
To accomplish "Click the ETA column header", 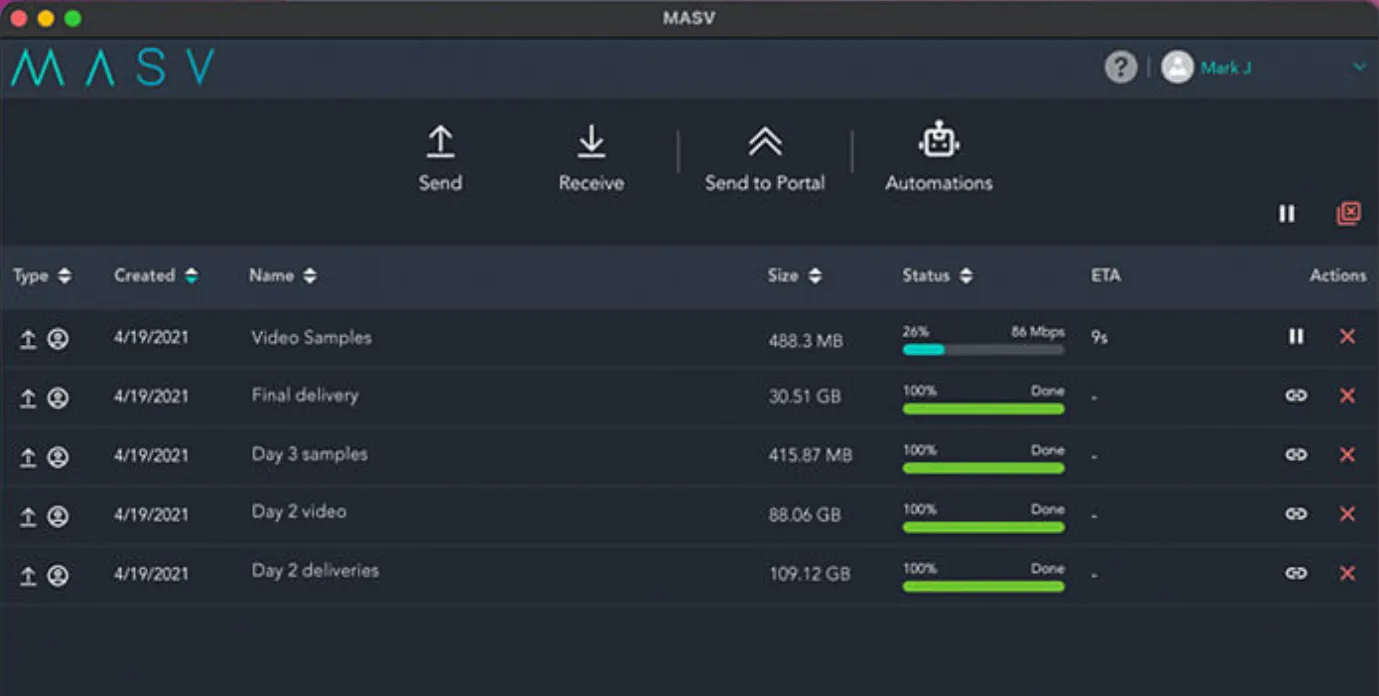I will 1106,276.
